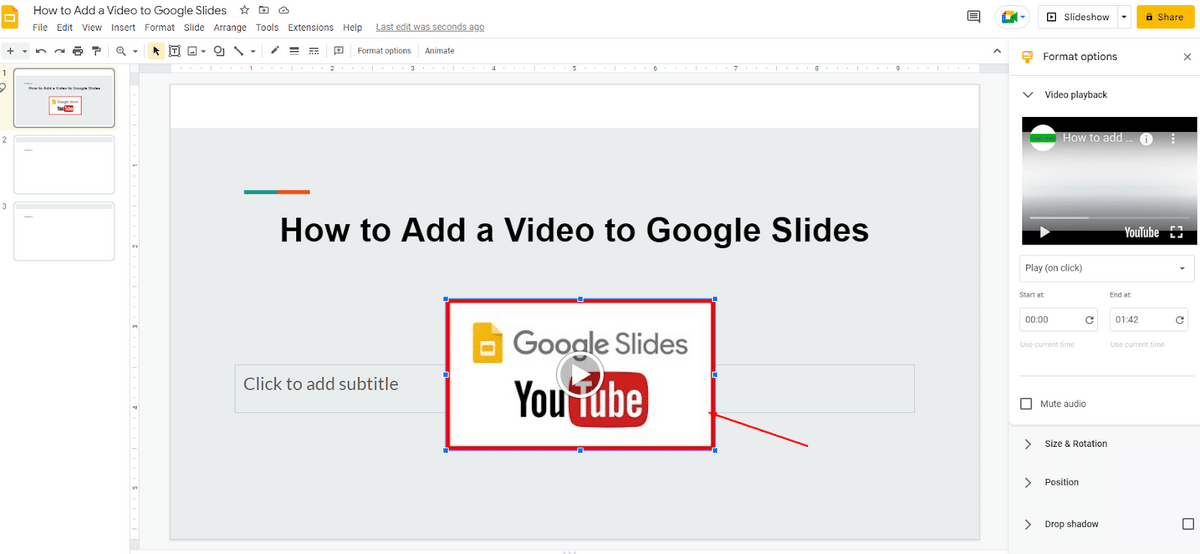The image size is (1200, 554).
Task: Open the Insert menu
Action: click(x=124, y=28)
